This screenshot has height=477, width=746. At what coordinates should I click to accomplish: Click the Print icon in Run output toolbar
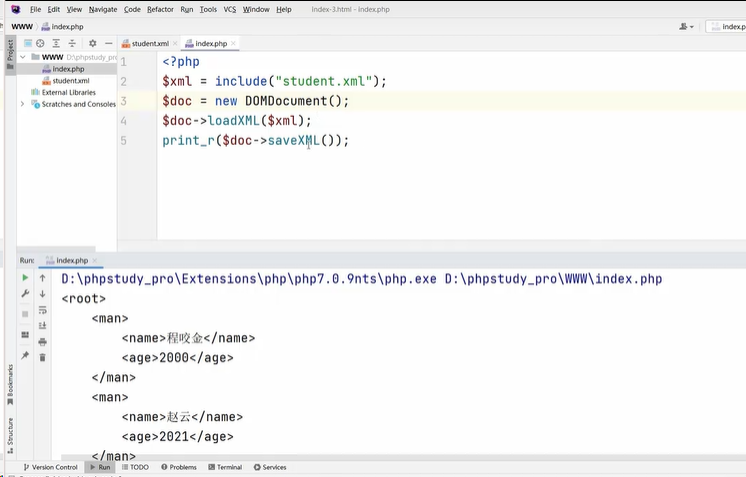click(x=42, y=341)
